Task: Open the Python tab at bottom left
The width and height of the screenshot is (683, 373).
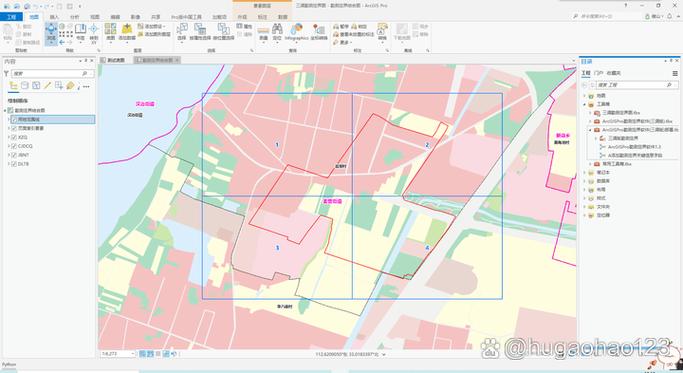Action: tap(9, 364)
